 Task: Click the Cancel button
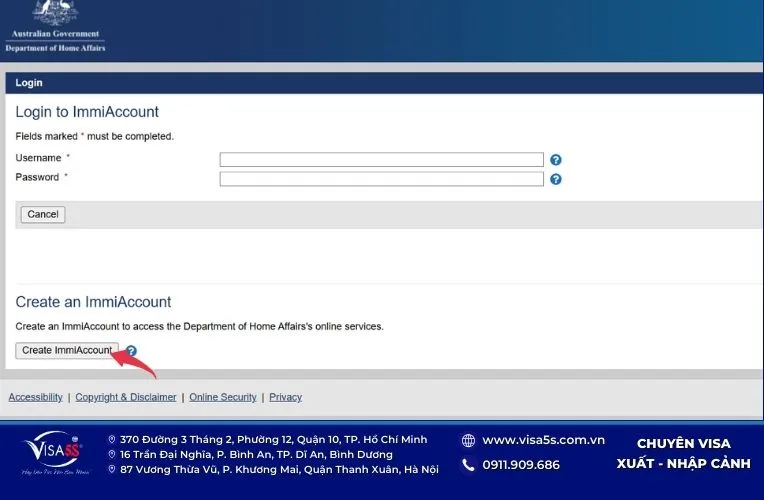43,214
